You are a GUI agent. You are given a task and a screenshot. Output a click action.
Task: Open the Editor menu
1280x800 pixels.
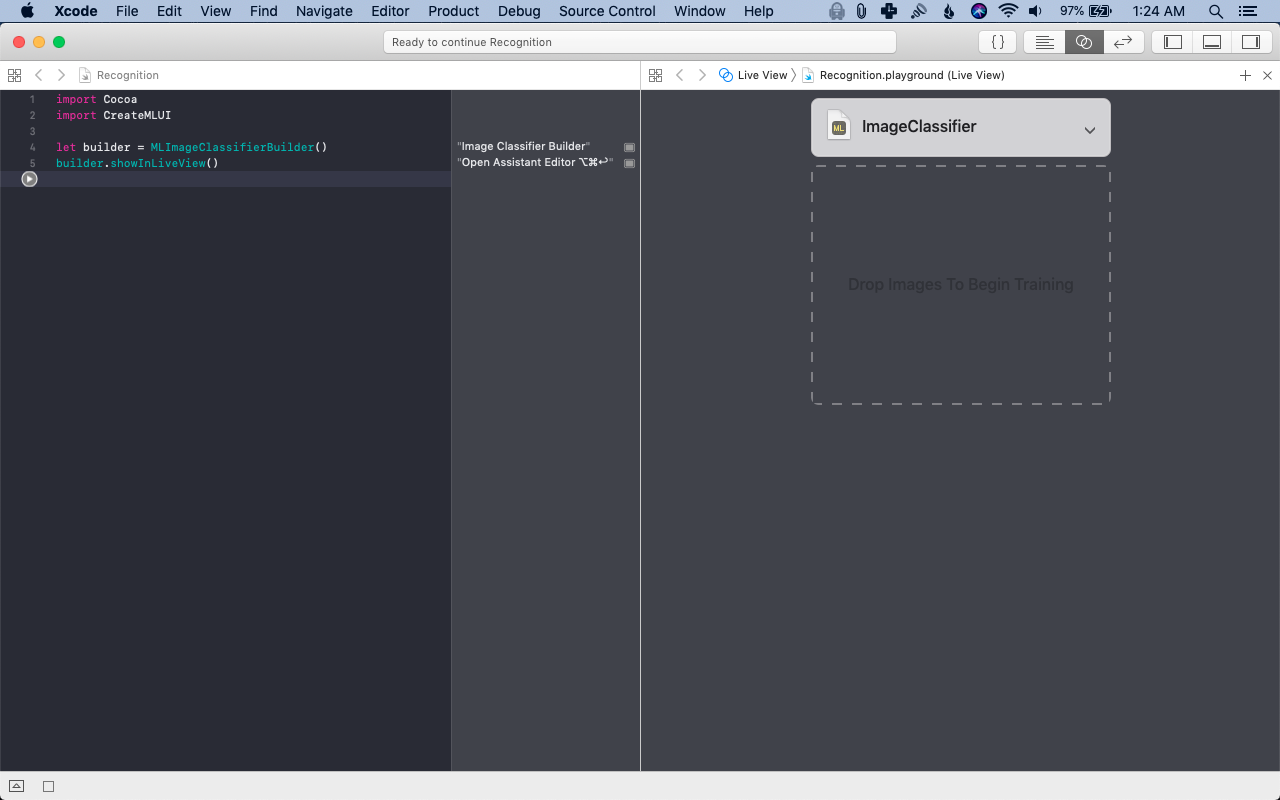pos(390,11)
